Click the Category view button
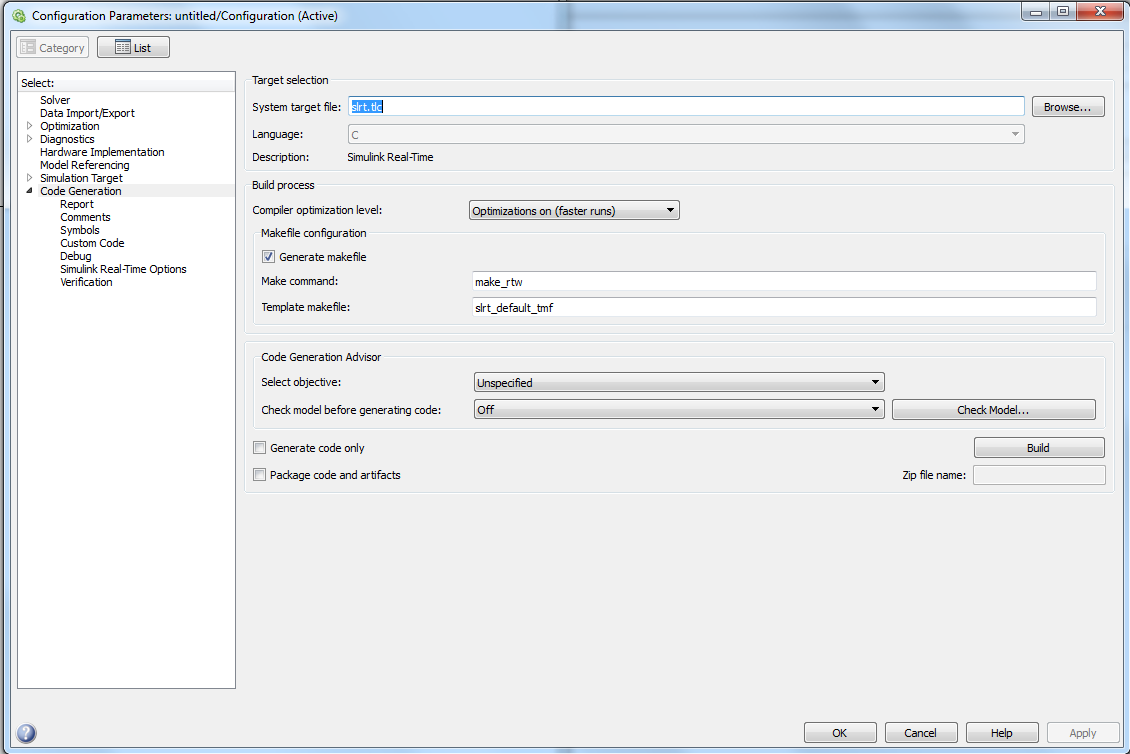This screenshot has height=754, width=1130. [x=53, y=47]
